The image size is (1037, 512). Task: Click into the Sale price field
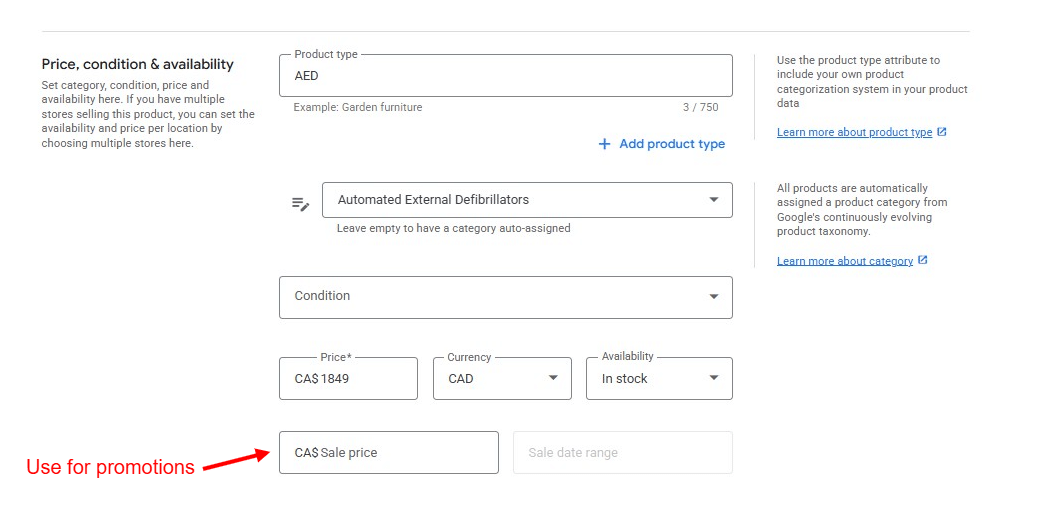point(388,453)
